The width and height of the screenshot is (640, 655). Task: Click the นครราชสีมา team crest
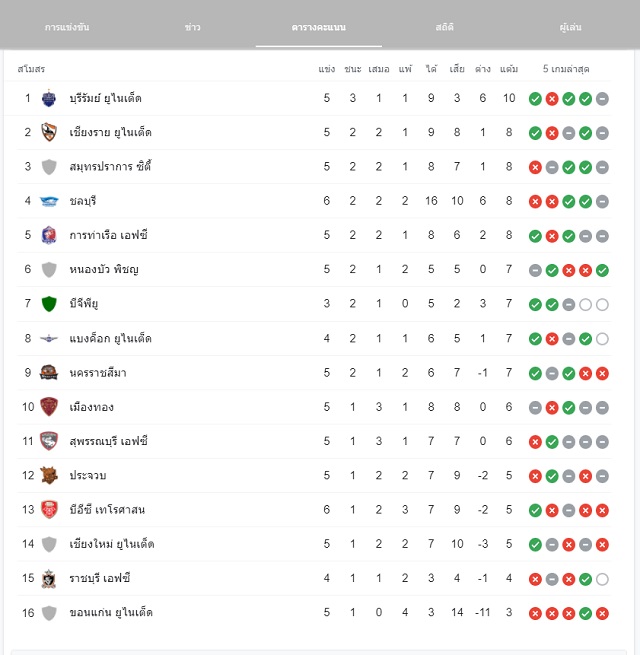(48, 372)
